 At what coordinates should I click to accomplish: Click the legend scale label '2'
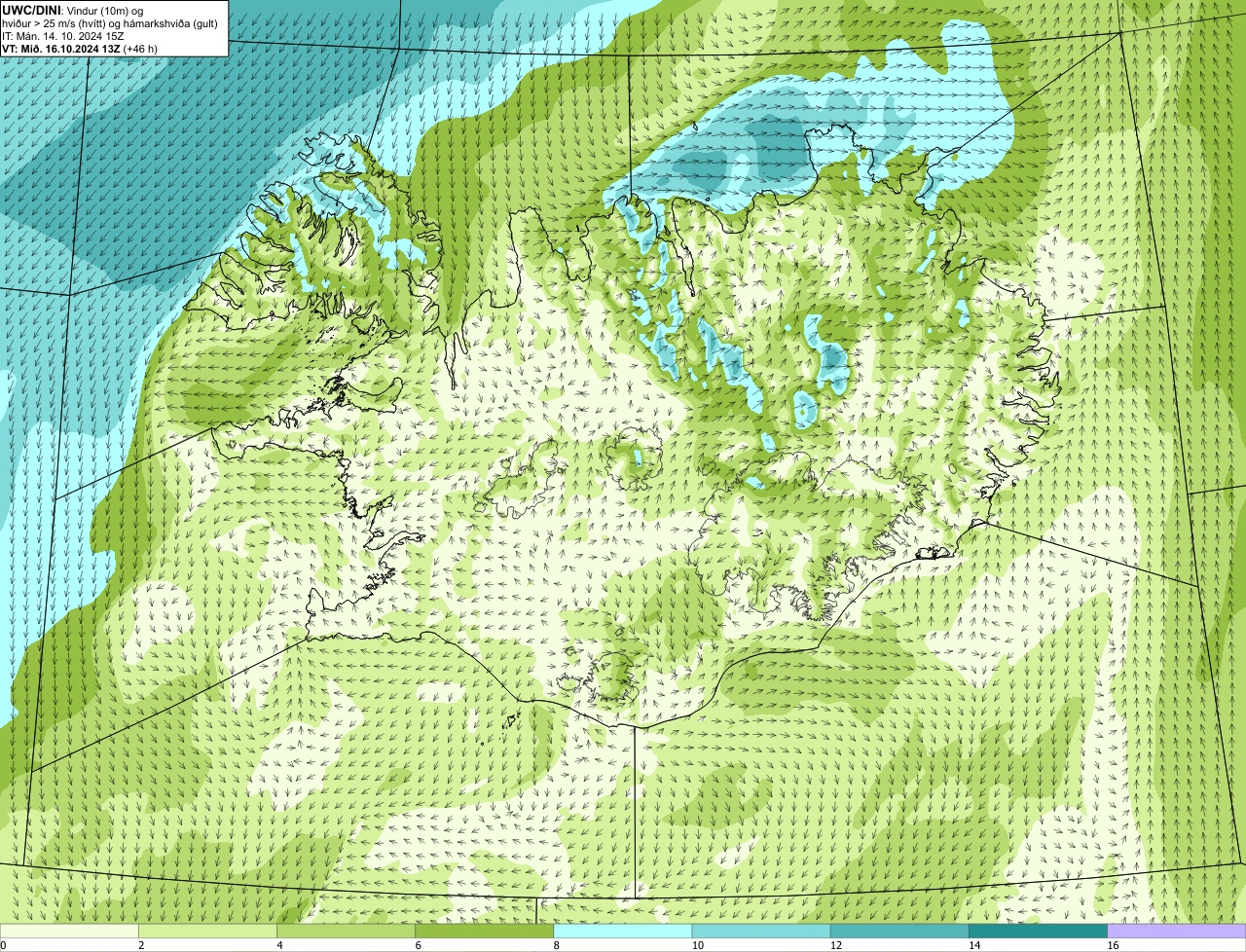[141, 945]
